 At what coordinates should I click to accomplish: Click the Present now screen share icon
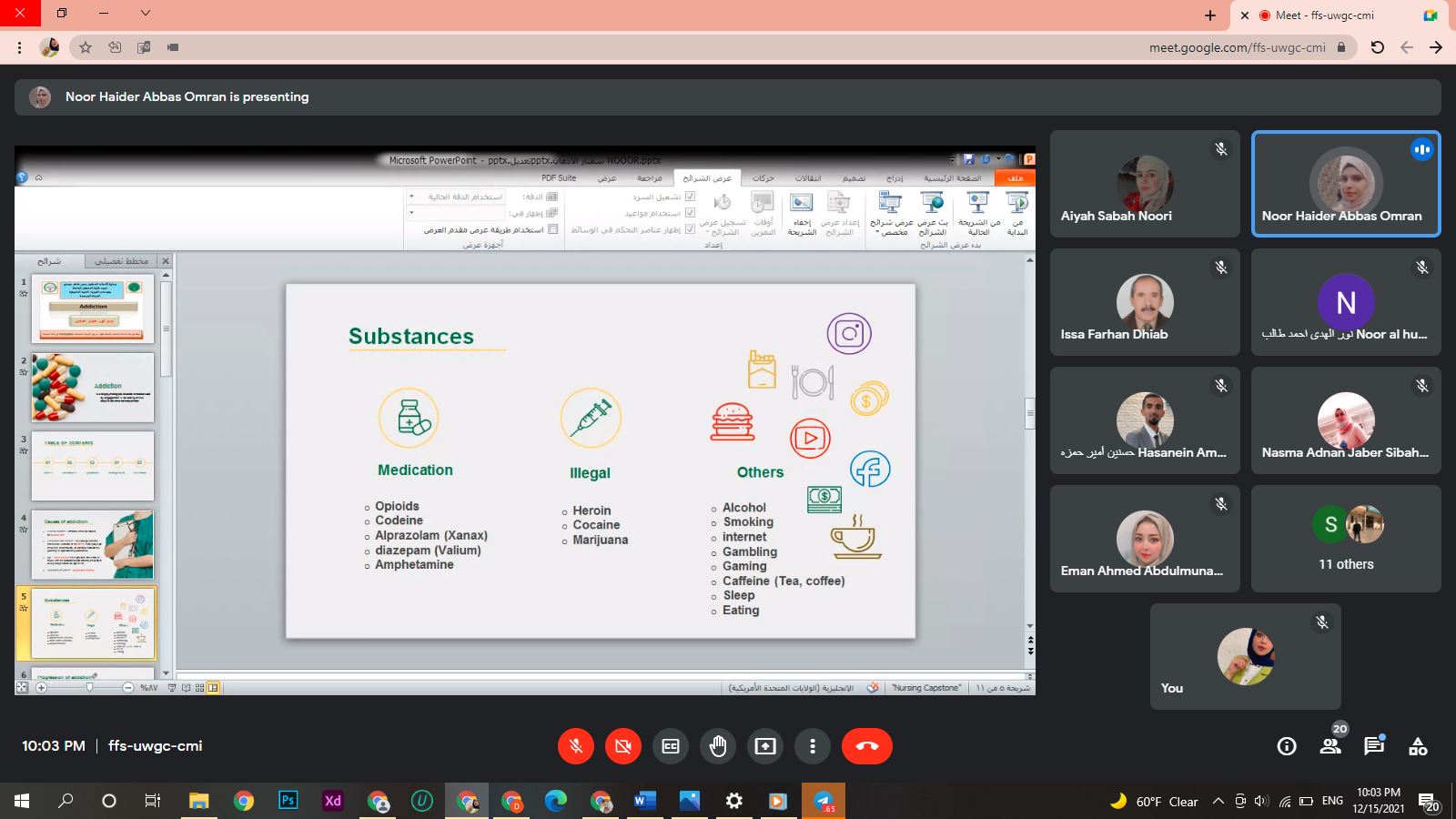coord(765,746)
